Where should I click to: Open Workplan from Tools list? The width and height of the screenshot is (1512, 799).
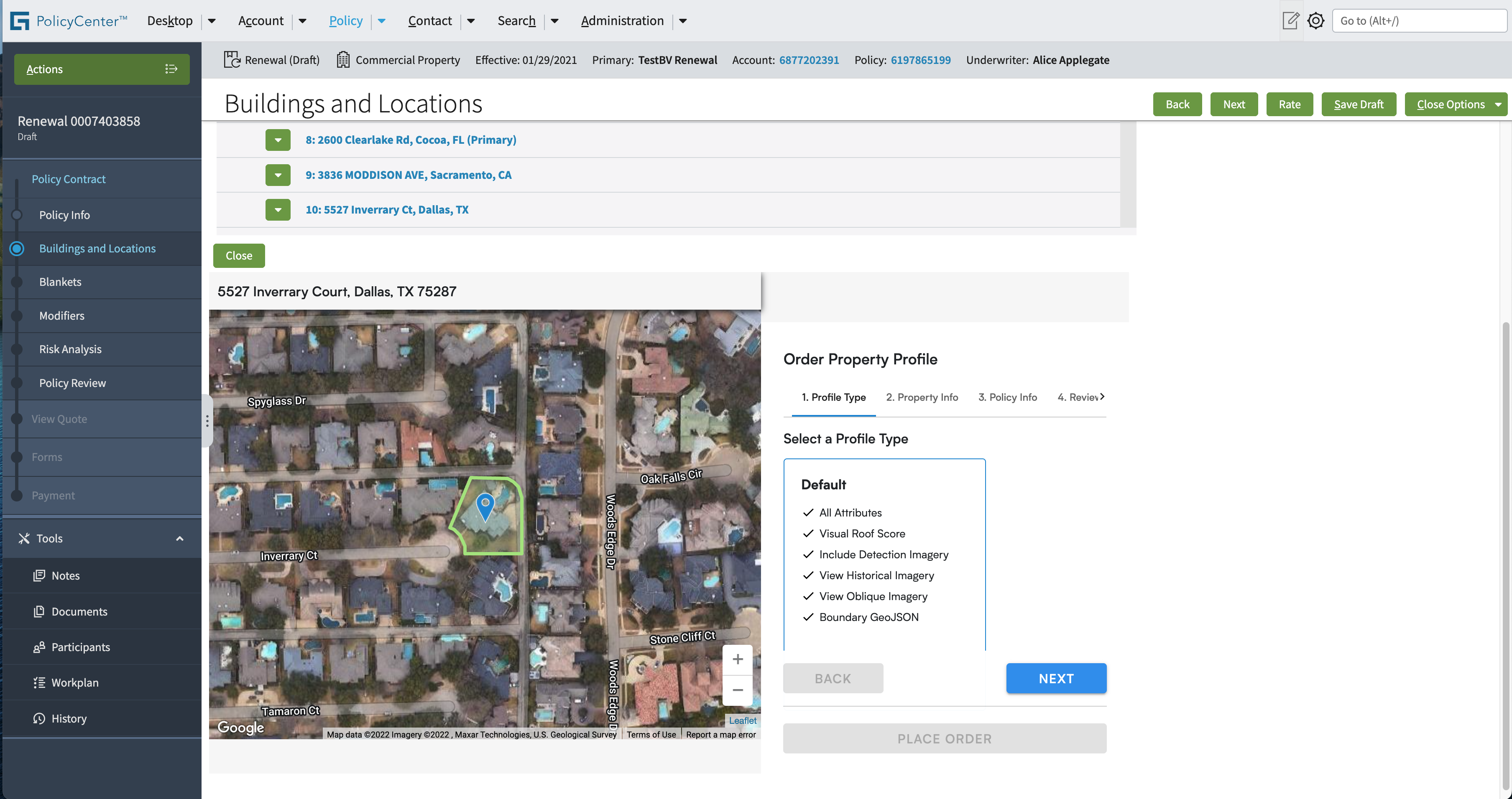pyautogui.click(x=74, y=682)
